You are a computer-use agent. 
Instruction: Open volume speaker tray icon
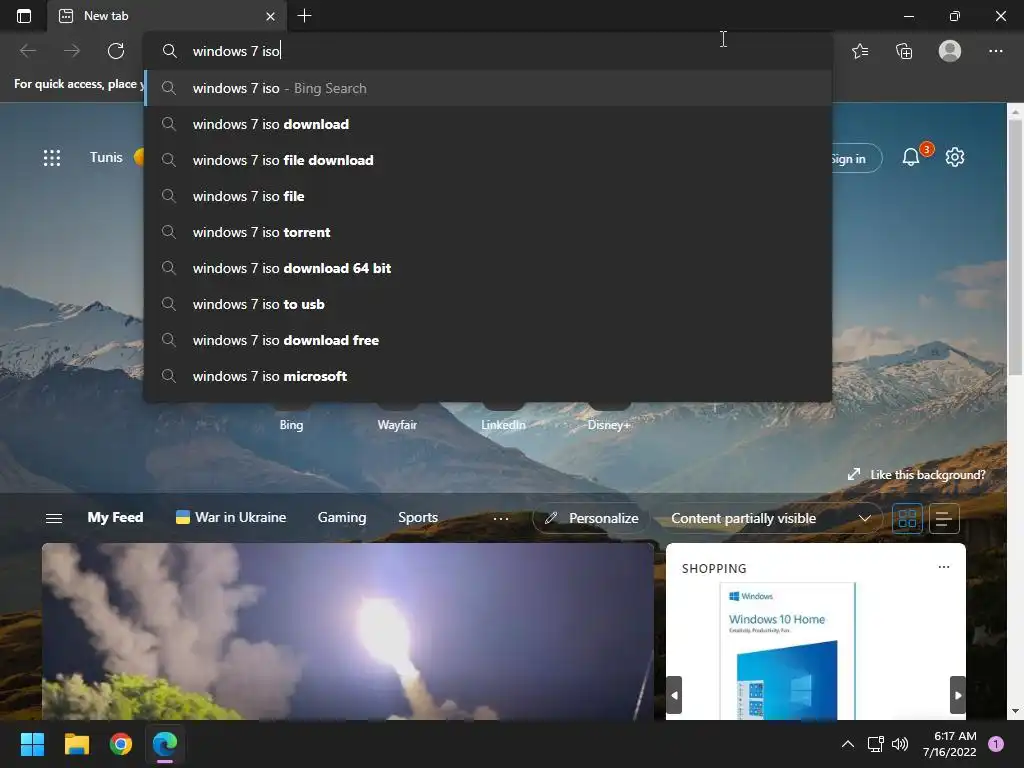(x=900, y=744)
